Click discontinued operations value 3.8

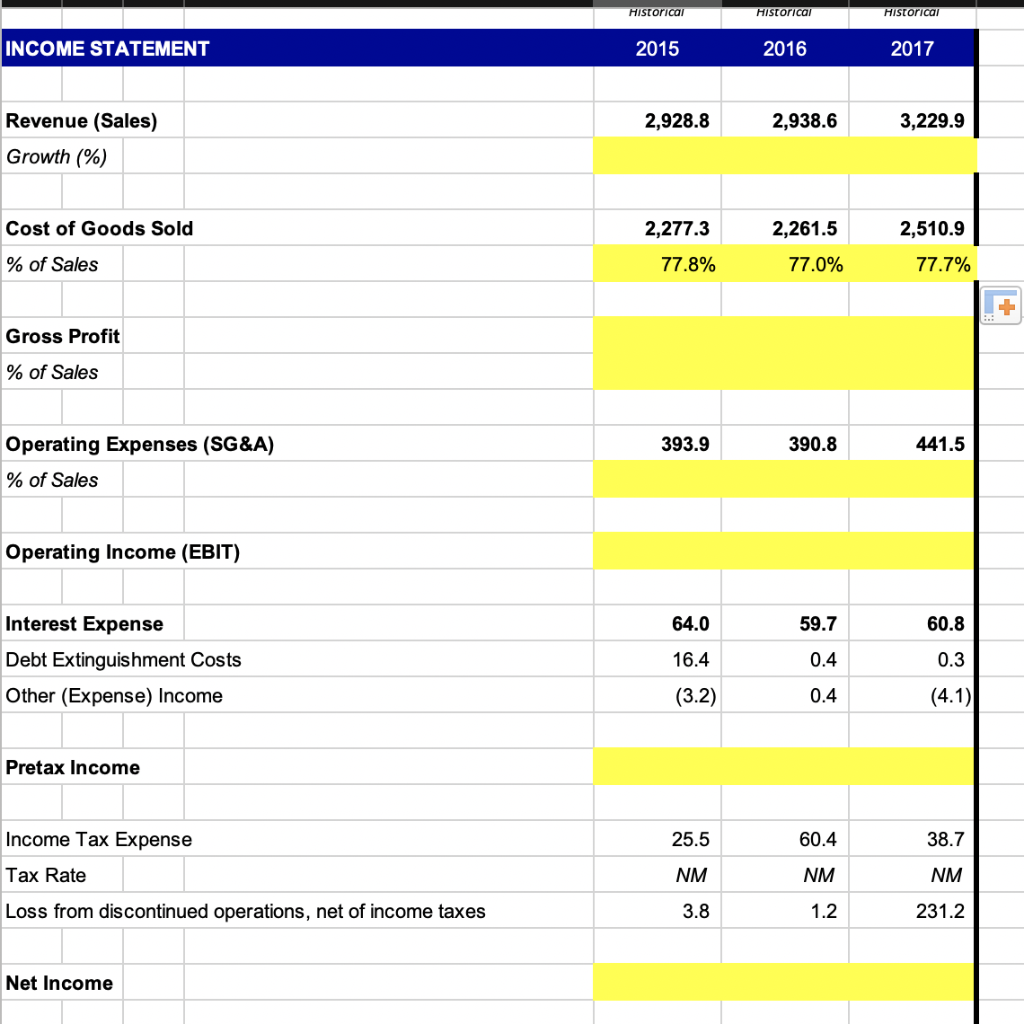coord(696,911)
